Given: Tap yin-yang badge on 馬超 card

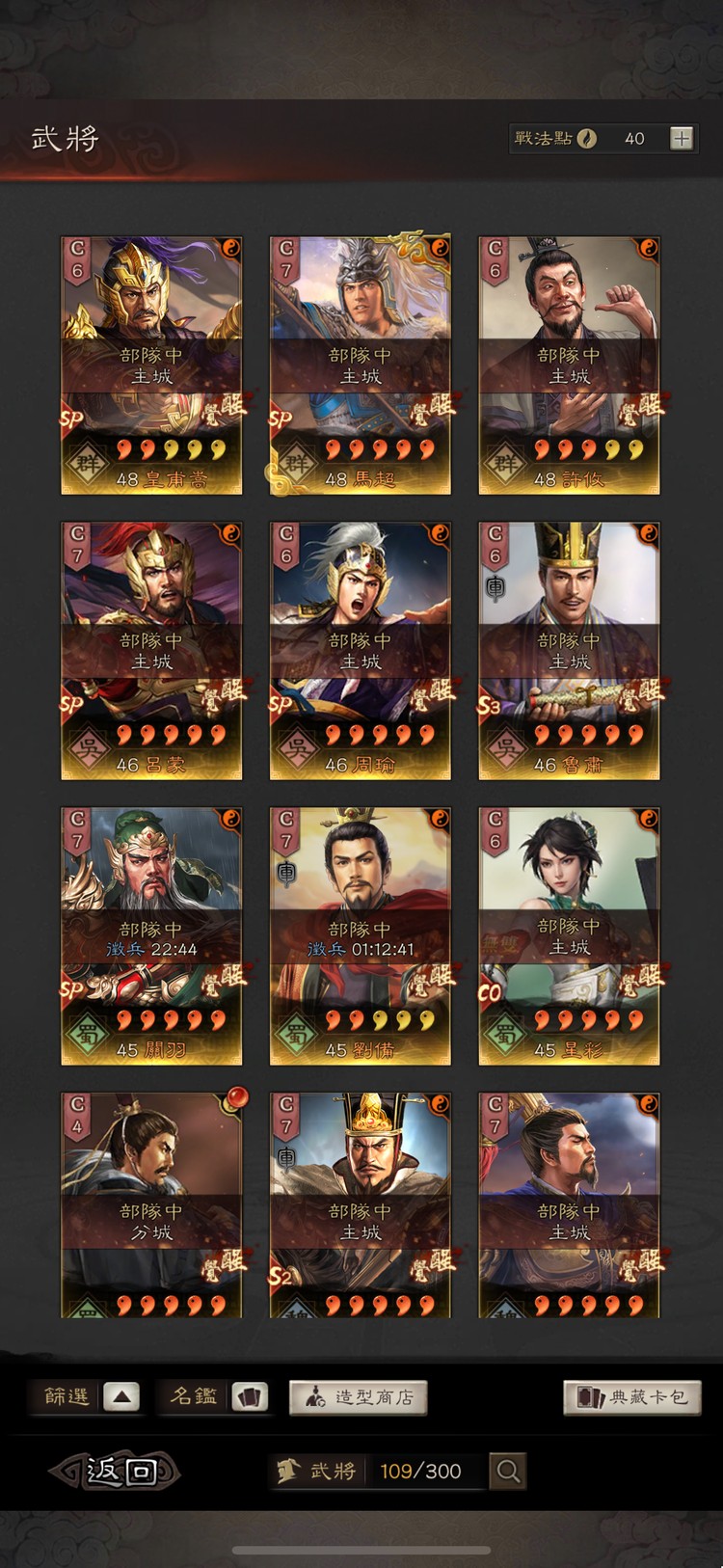Looking at the screenshot, I should coord(440,249).
